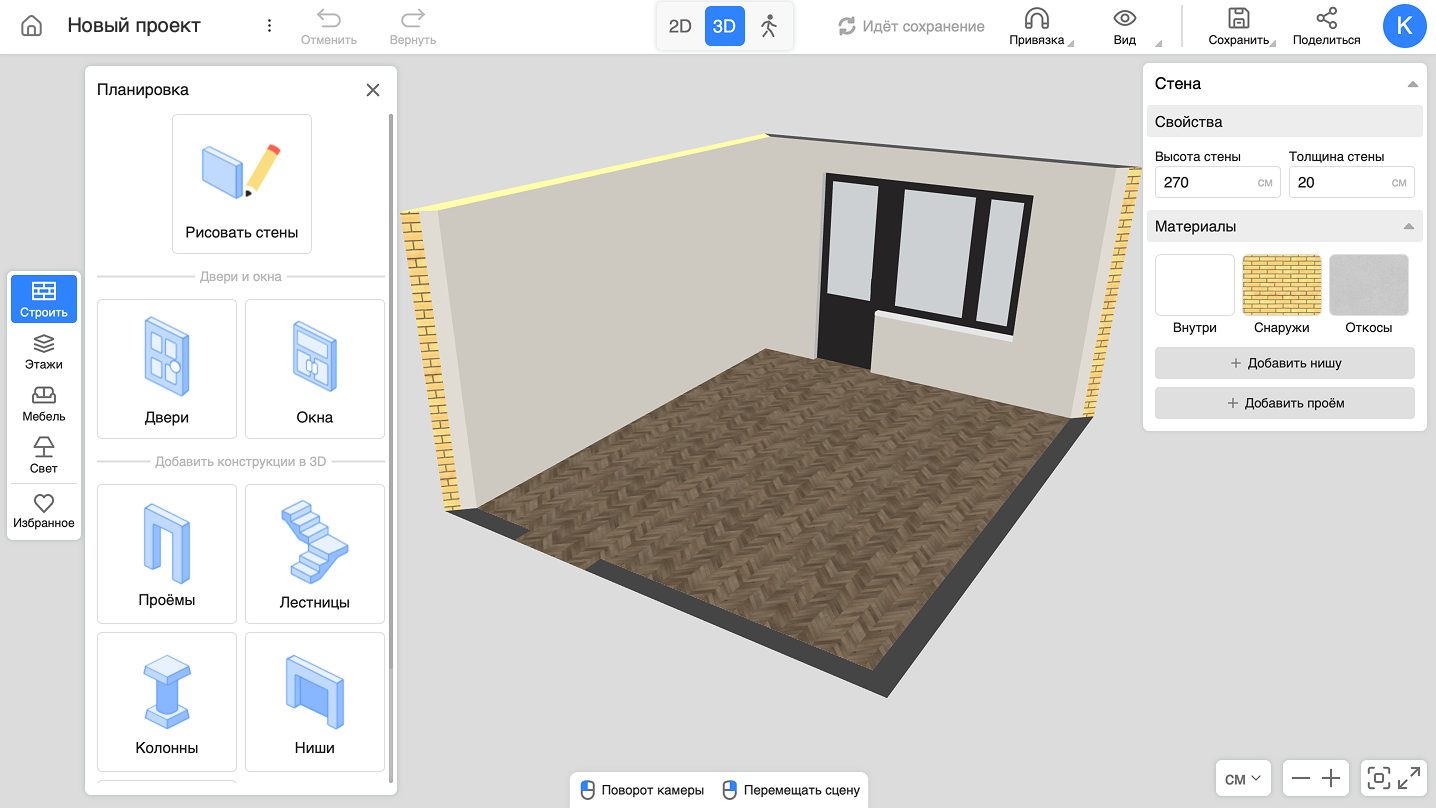The image size is (1436, 808).
Task: Click the Добавить нишу button
Action: (x=1285, y=363)
